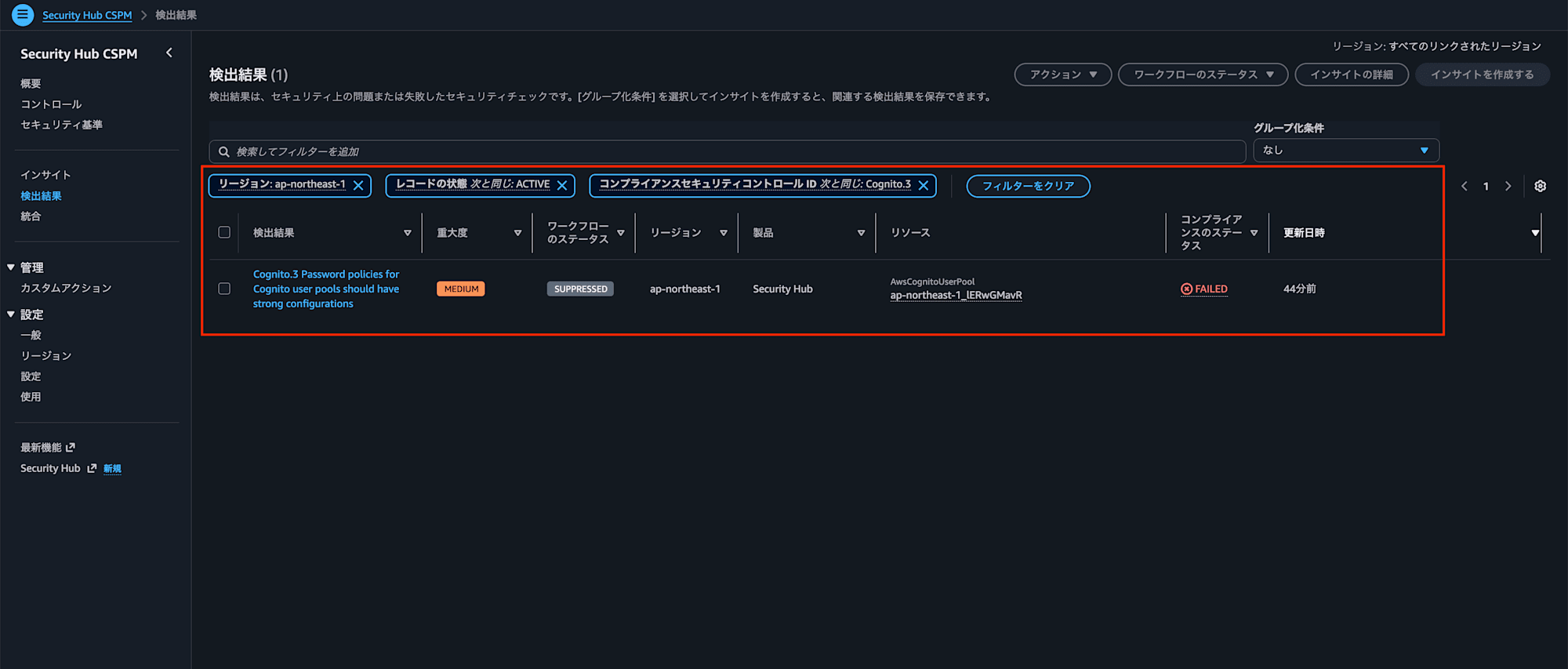This screenshot has width=1568, height=669.
Task: Click the 新規 link next to Security Hub
Action: 112,468
